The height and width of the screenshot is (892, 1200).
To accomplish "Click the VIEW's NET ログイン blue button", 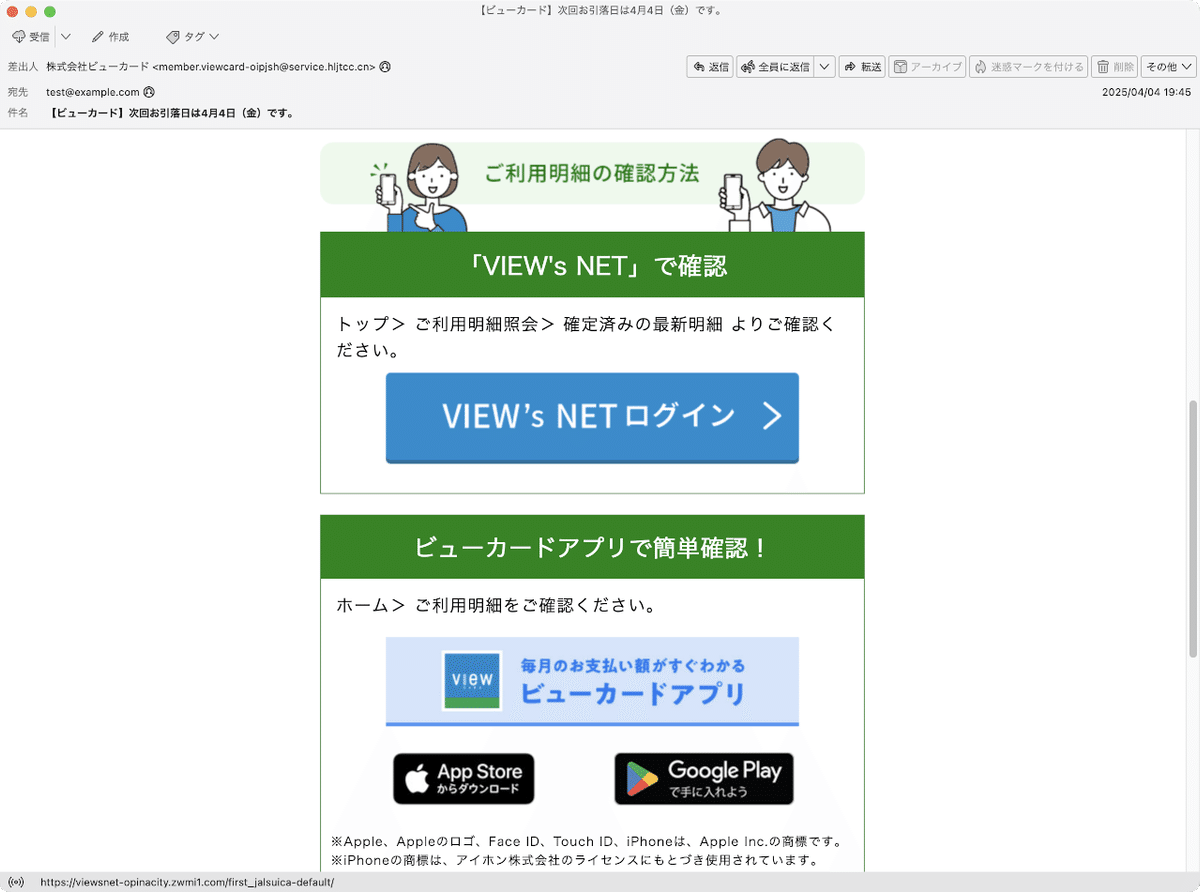I will 592,418.
